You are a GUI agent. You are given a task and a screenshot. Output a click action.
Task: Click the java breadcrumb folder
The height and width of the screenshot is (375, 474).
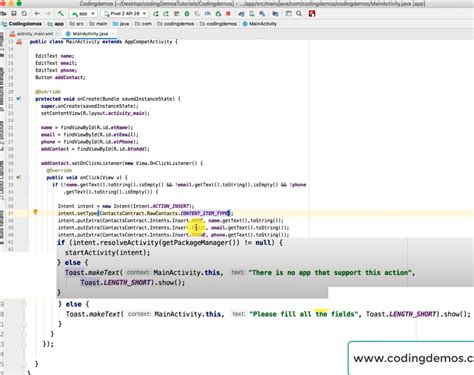coord(121,24)
